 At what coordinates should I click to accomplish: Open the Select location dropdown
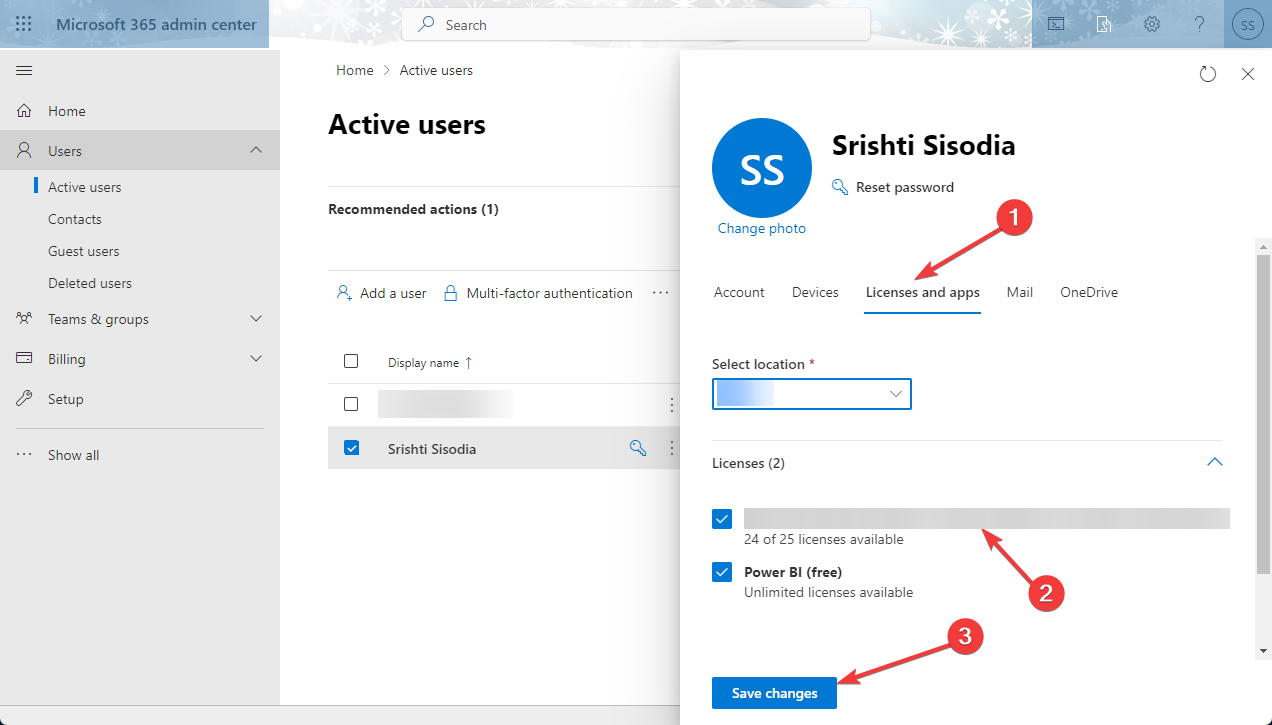point(812,394)
